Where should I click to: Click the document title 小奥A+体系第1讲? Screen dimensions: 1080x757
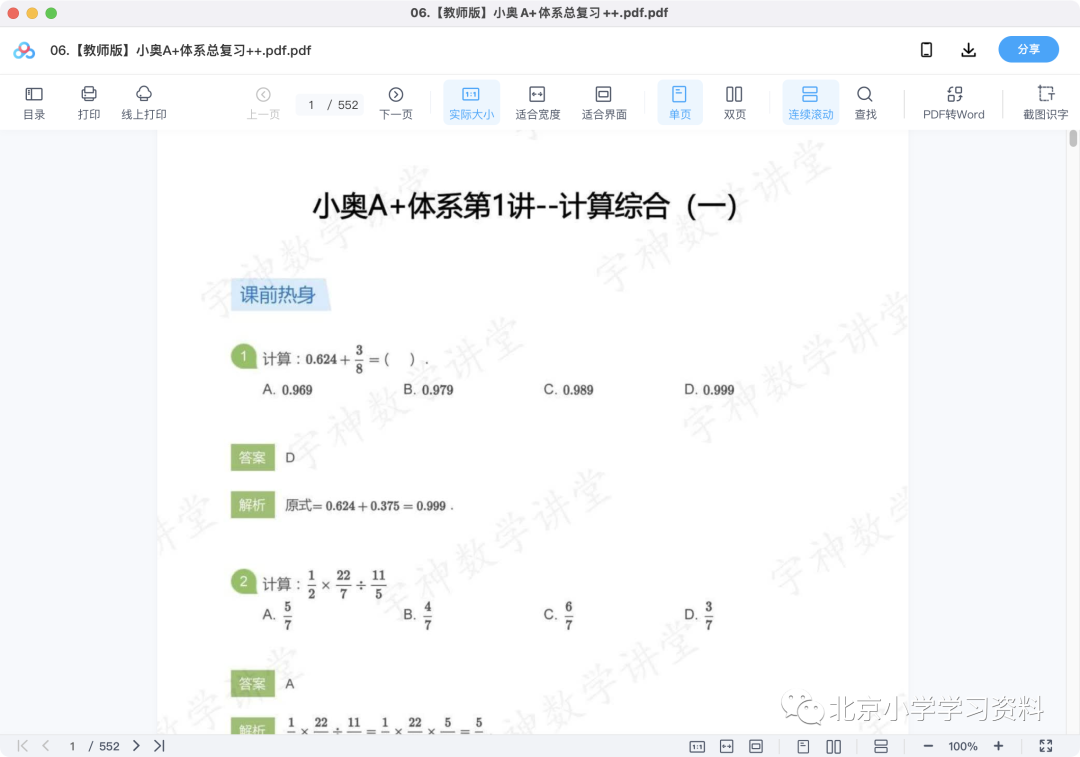click(x=525, y=206)
